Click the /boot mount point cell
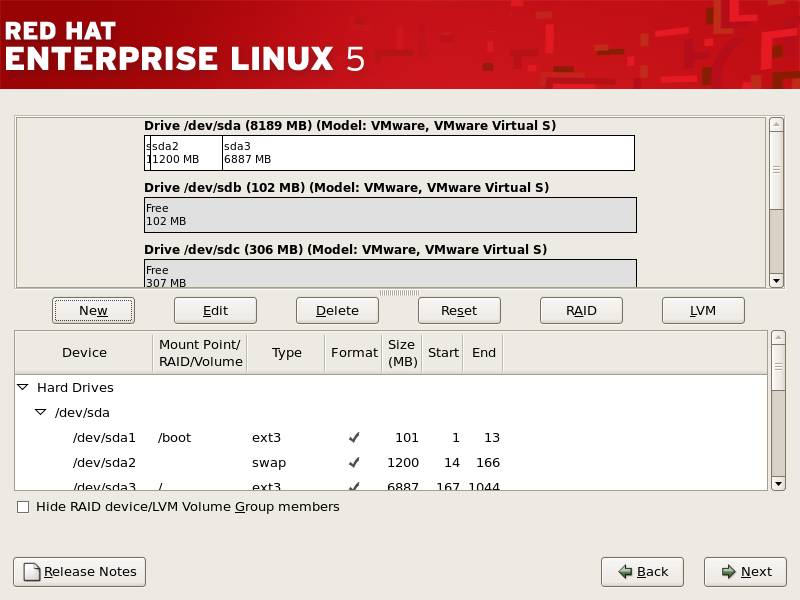 point(174,438)
